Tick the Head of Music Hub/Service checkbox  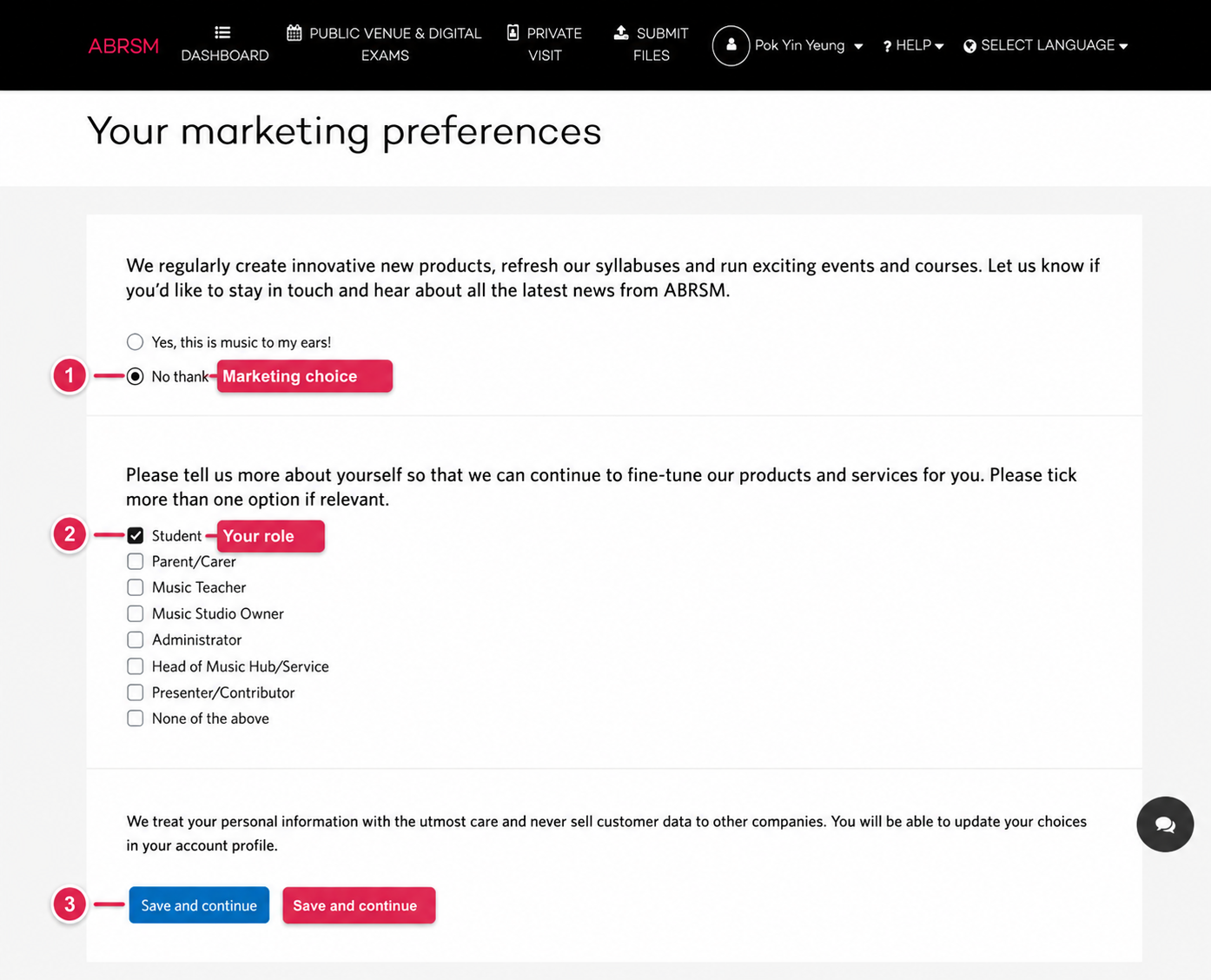(135, 666)
